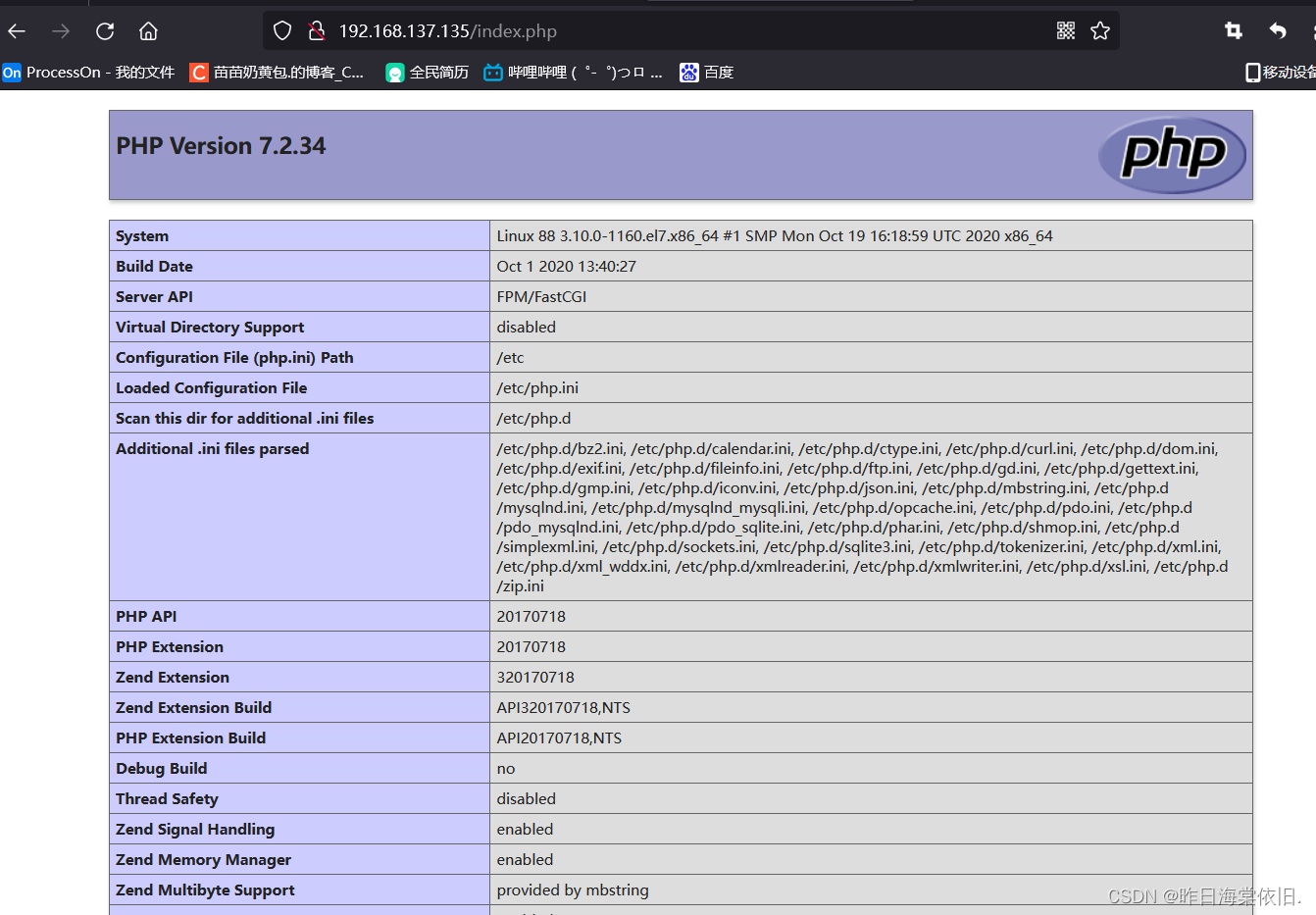Screen dimensions: 1316x915
Task: Click the PHP API label
Action: click(x=146, y=617)
